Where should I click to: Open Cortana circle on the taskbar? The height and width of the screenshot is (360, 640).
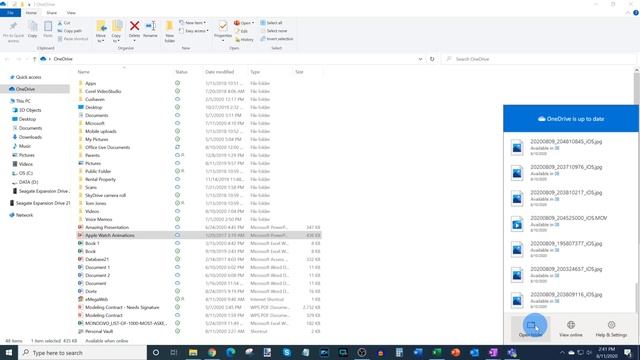pos(156,352)
